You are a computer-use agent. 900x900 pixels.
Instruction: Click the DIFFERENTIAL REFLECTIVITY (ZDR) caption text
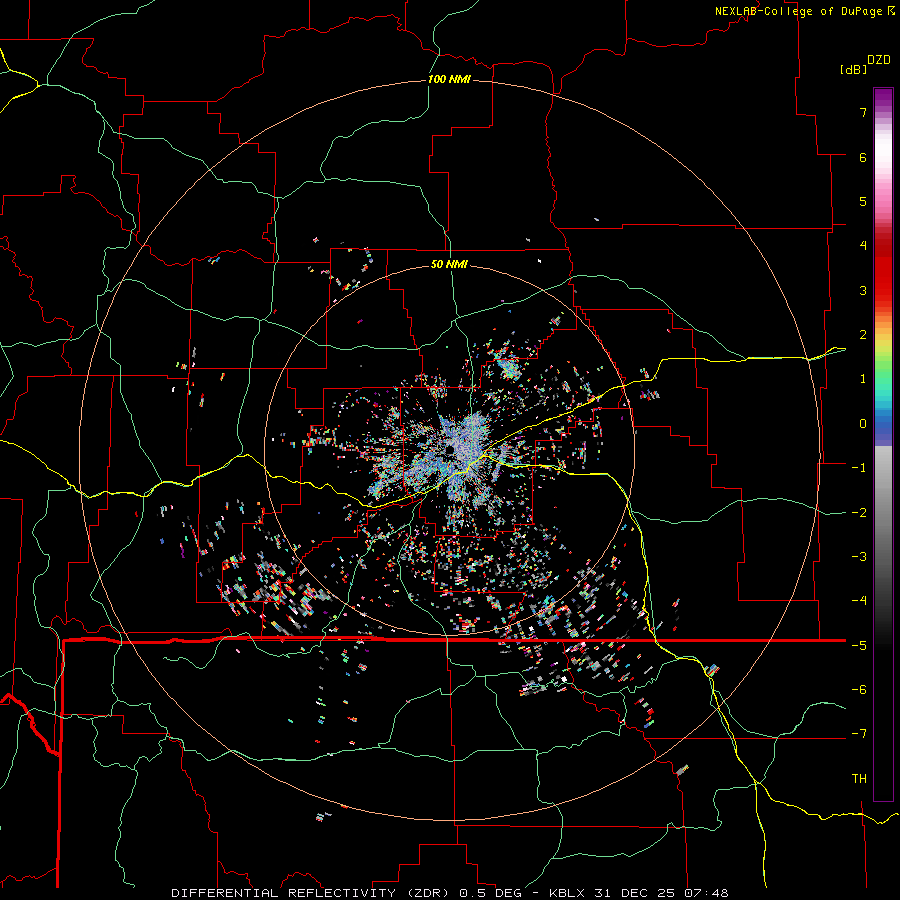click(311, 893)
